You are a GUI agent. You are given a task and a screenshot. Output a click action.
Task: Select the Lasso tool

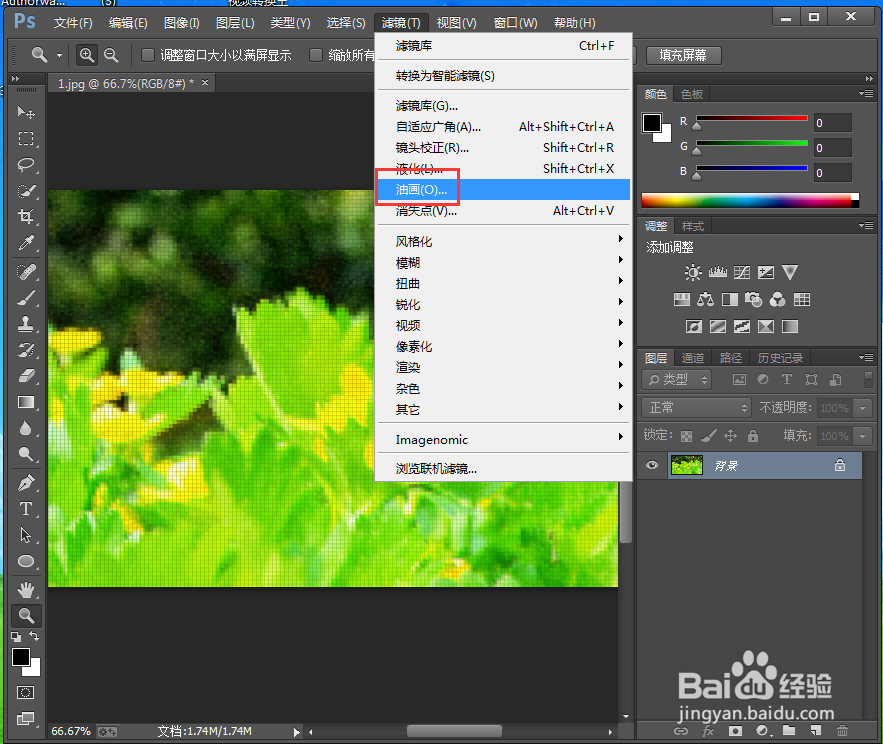[25, 164]
